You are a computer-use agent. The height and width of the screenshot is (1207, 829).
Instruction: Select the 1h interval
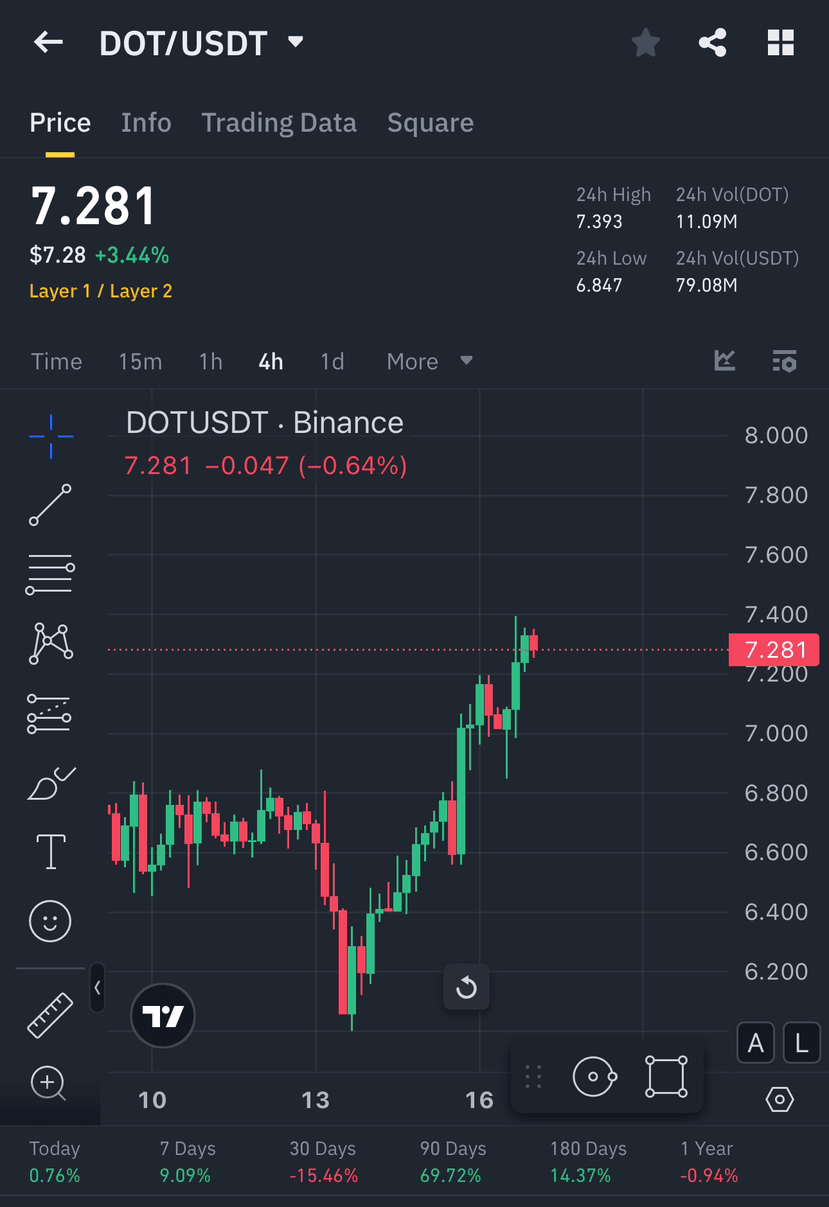click(x=210, y=362)
